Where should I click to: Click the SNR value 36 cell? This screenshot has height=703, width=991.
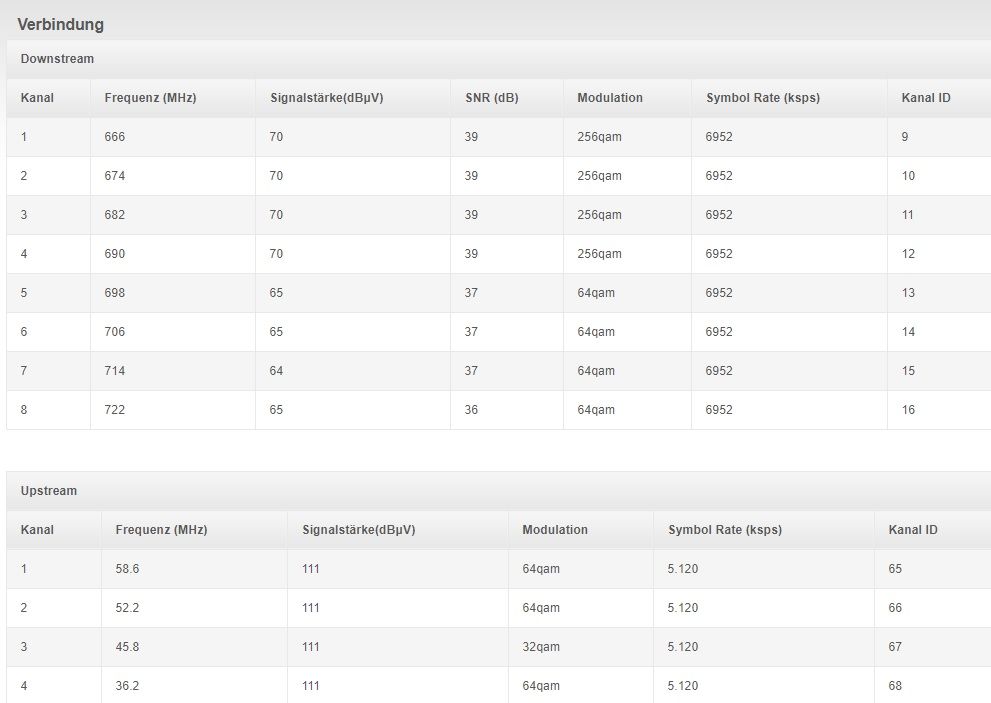471,410
